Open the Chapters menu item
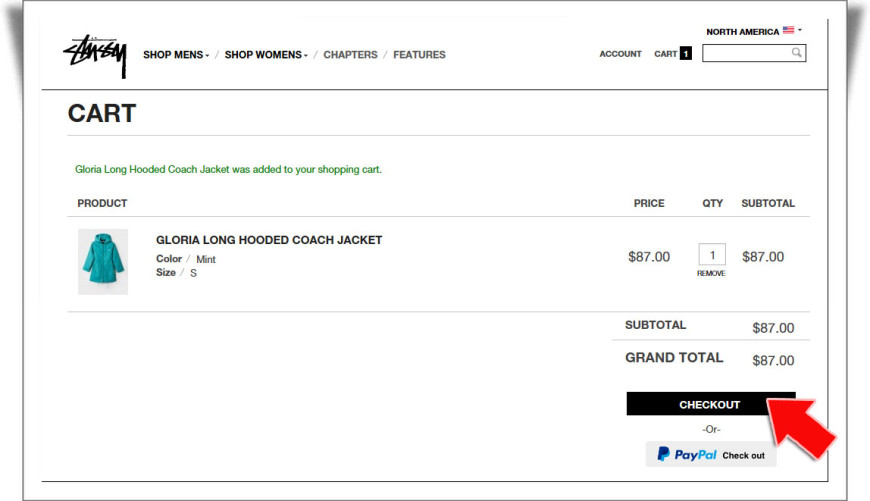The height and width of the screenshot is (501, 870). point(350,54)
